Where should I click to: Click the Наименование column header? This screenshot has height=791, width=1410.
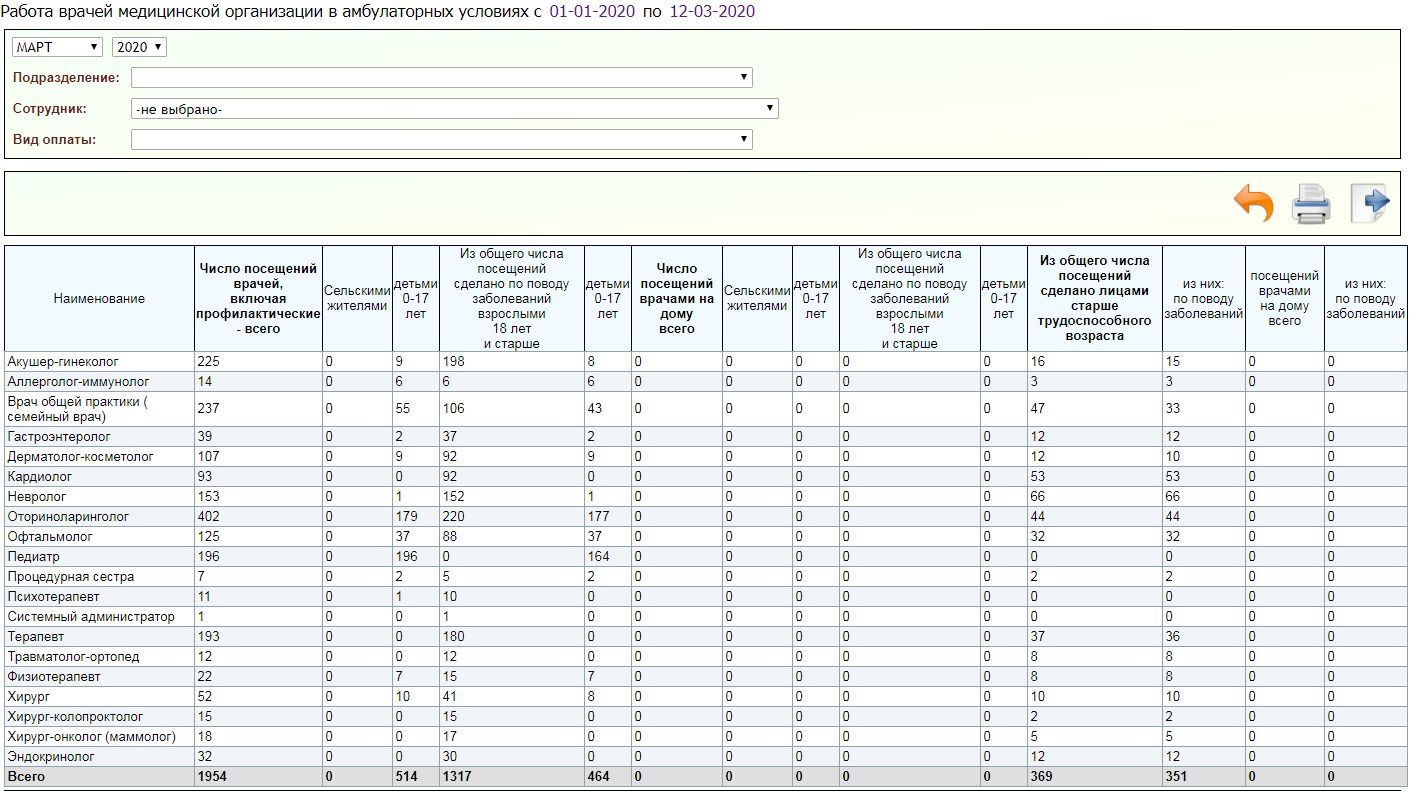[x=99, y=298]
